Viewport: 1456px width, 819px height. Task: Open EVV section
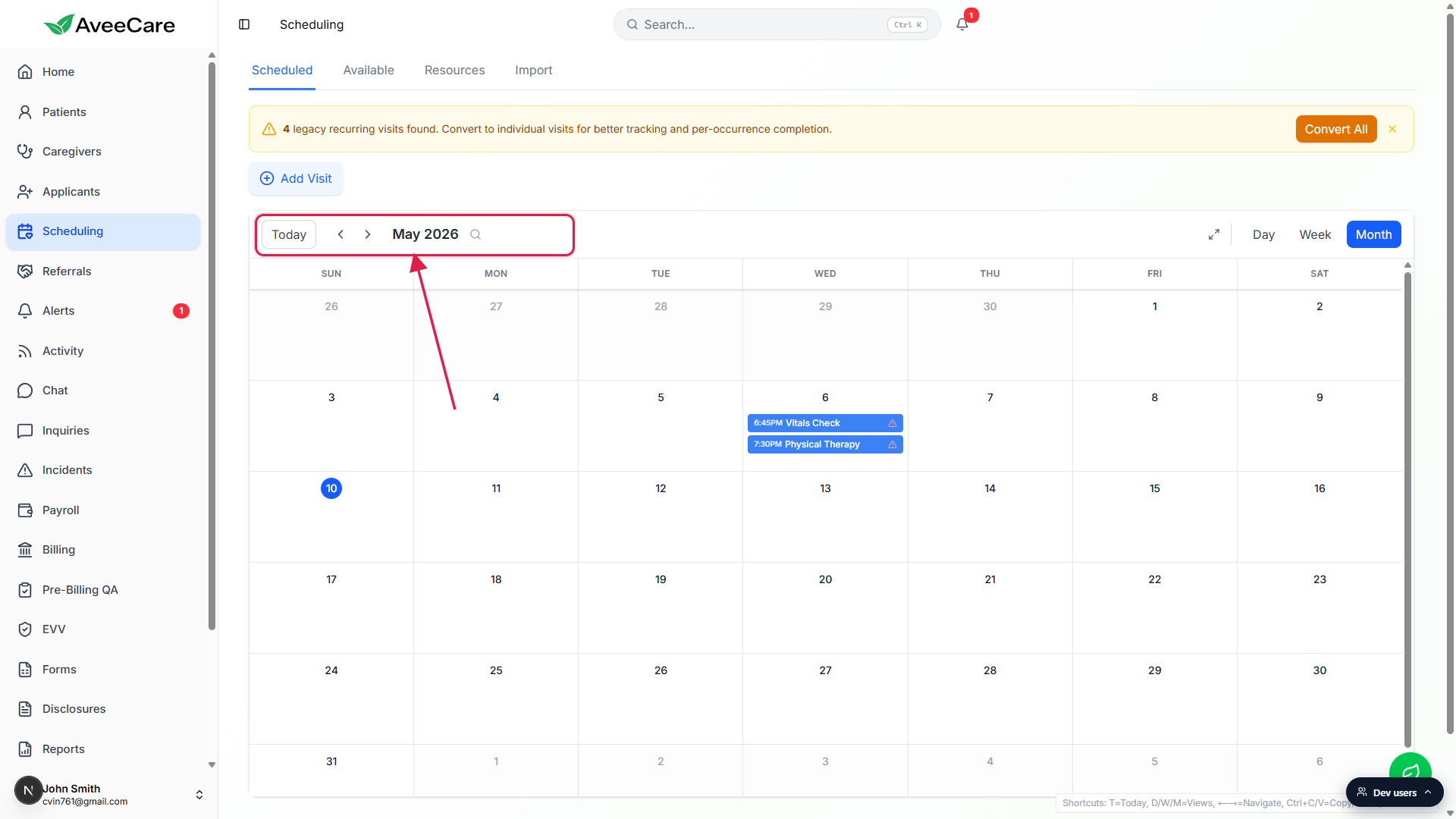[103, 629]
